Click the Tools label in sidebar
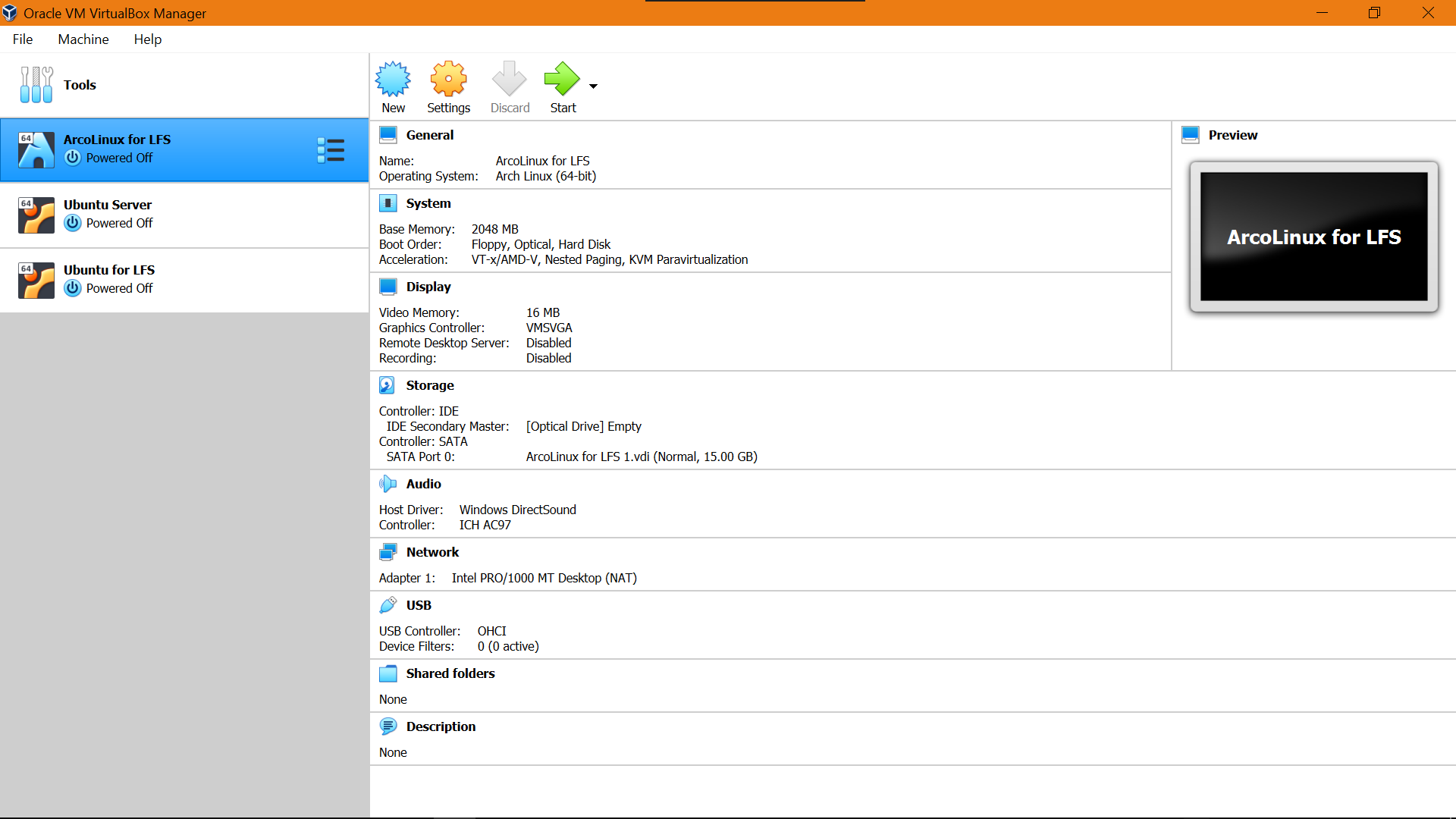Screen dimensions: 1456x819 click(x=80, y=85)
